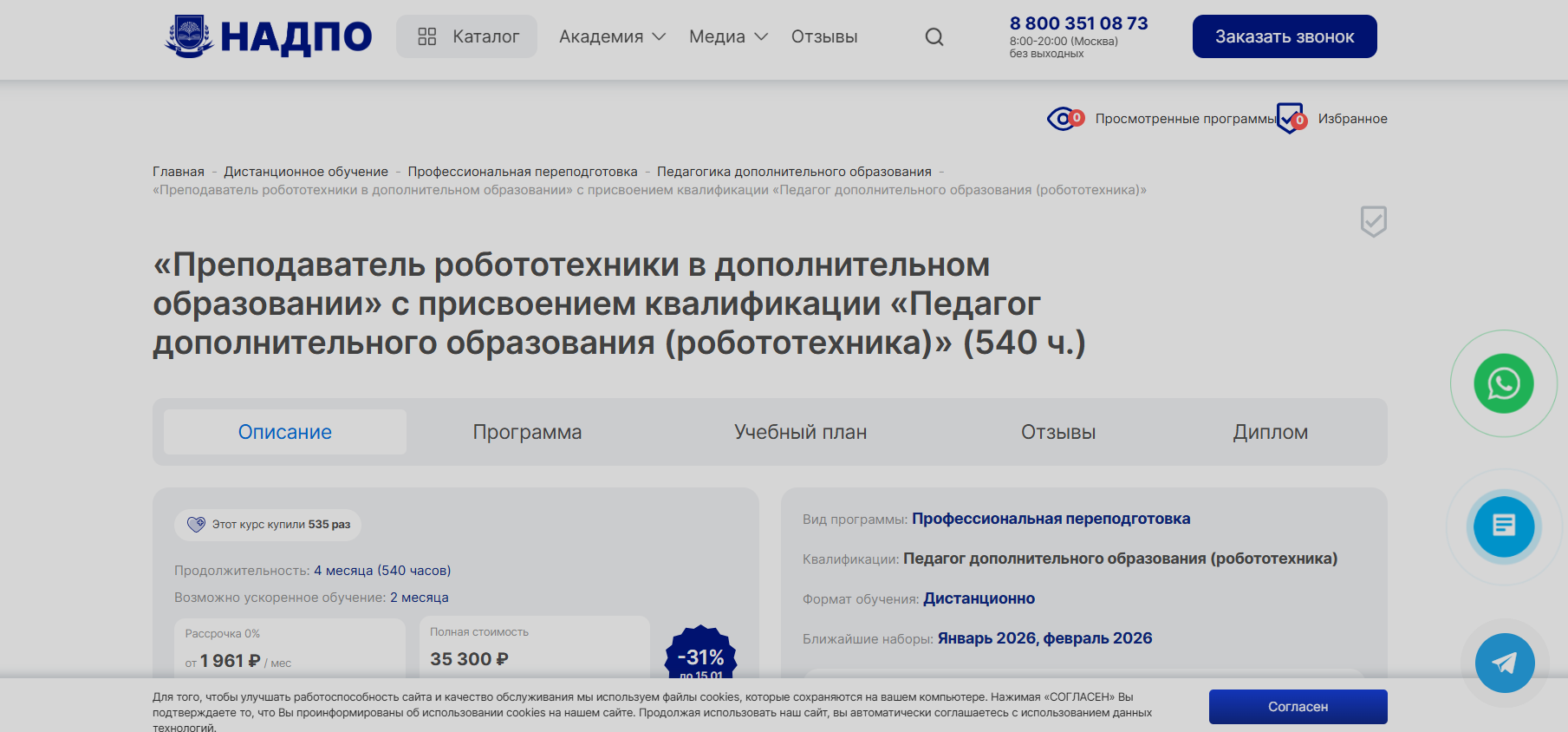The image size is (1568, 732).
Task: Open the blue message form widget
Action: tap(1503, 526)
